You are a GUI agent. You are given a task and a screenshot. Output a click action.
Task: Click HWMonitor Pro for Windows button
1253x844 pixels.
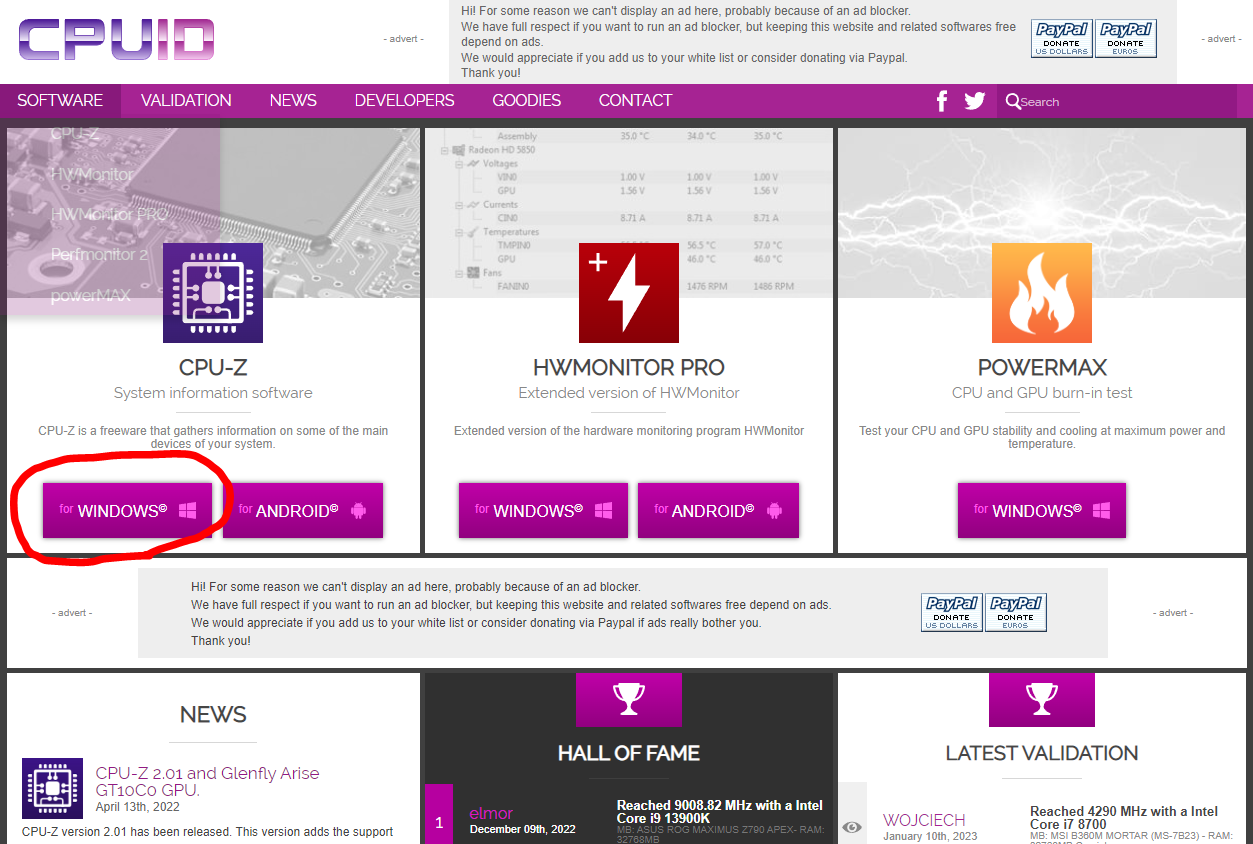coord(543,510)
